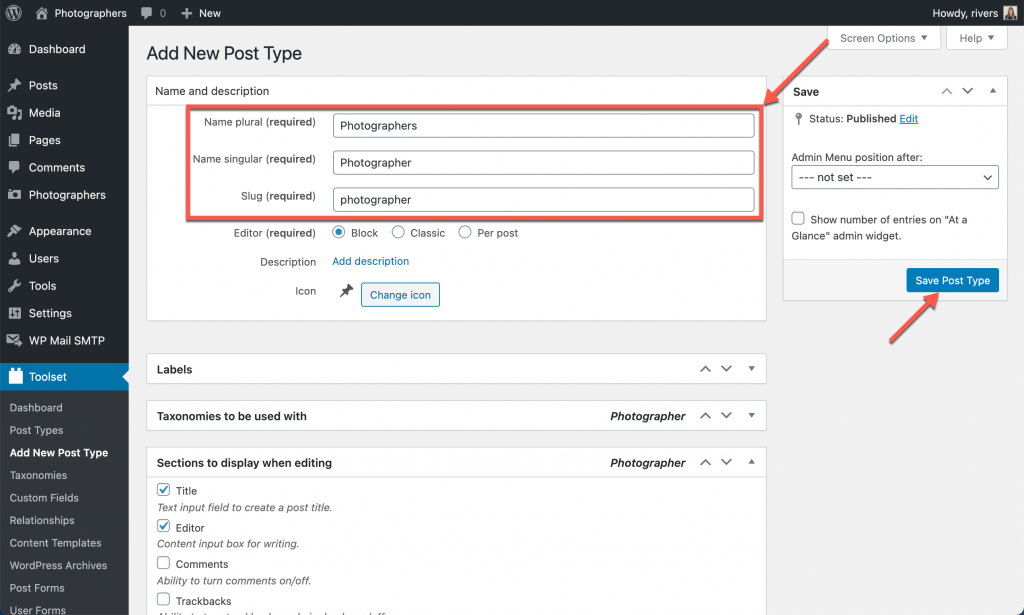Move the Labels panel up
The image size is (1024, 615).
pos(705,369)
